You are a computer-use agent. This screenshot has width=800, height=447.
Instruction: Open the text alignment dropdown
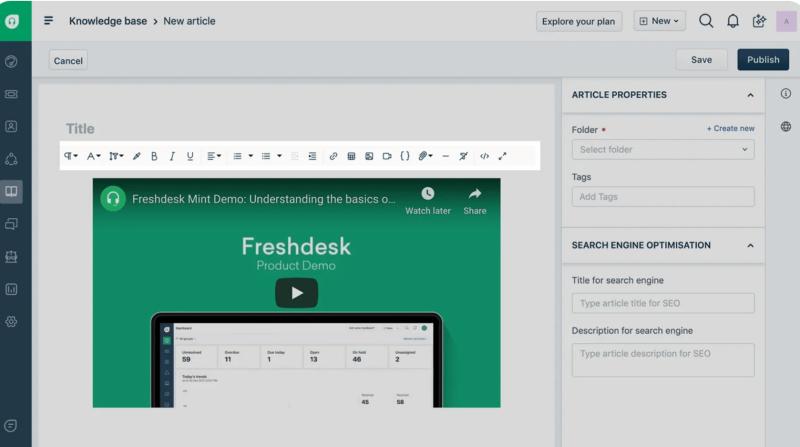[214, 156]
